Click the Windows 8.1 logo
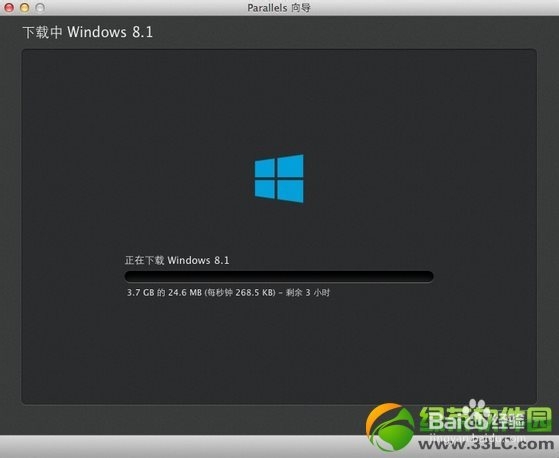 coord(279,179)
